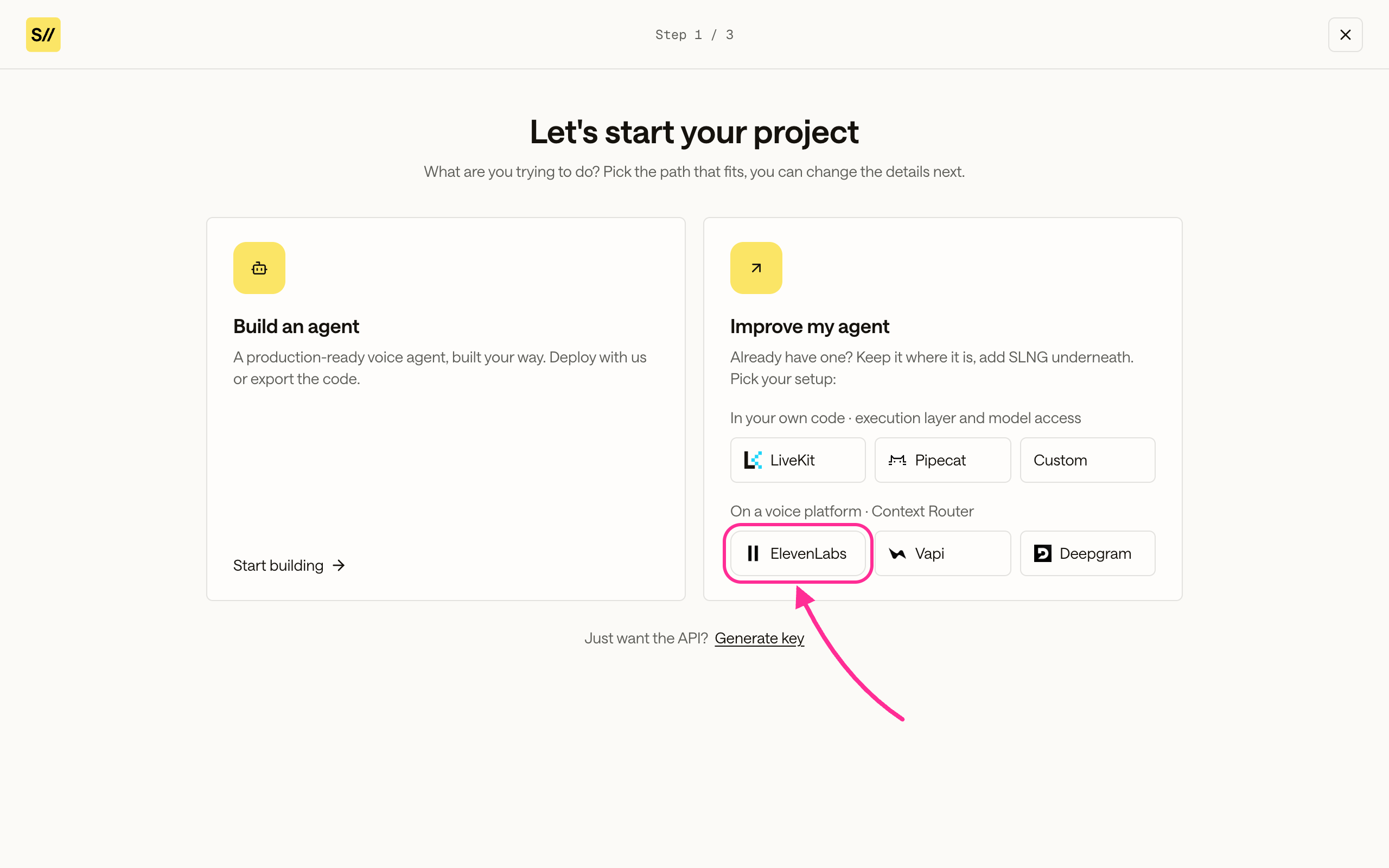Click the Just want the API? text
This screenshot has width=1389, height=868.
646,639
